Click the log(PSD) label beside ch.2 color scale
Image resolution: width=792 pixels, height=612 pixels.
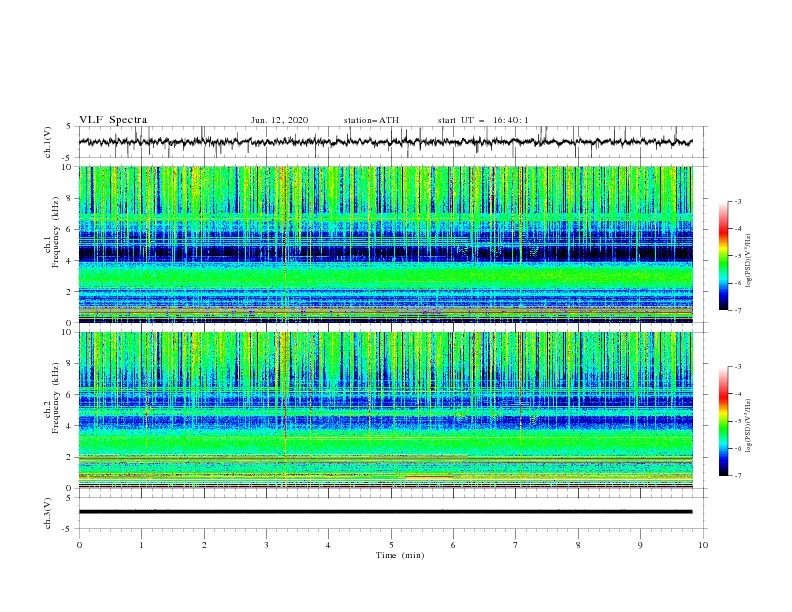click(749, 425)
